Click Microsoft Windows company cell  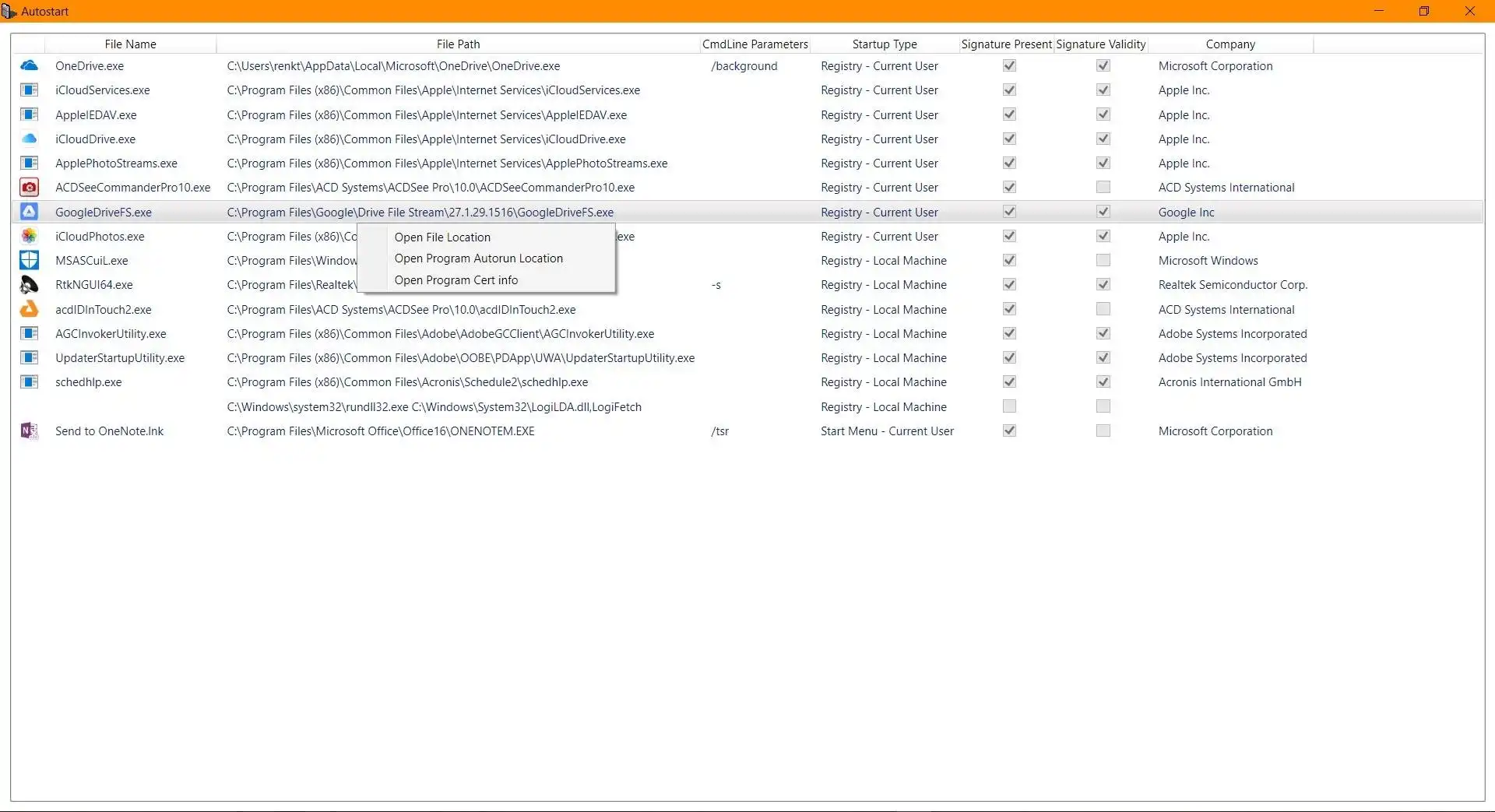pos(1208,261)
